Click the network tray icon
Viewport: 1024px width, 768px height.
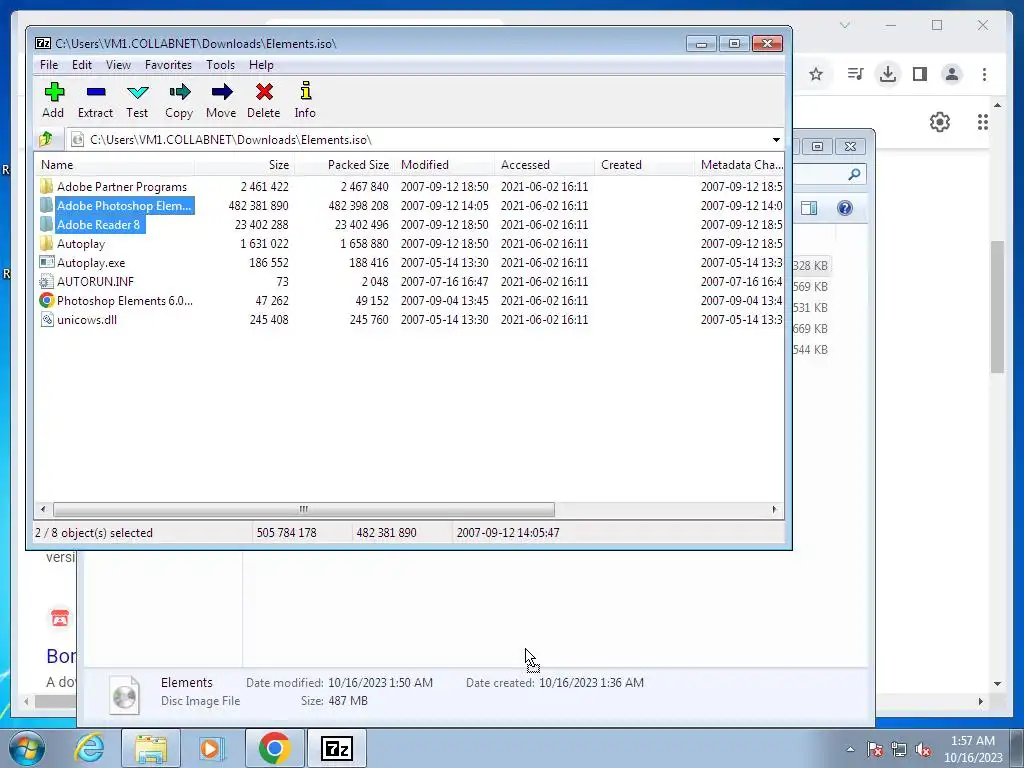(899, 749)
